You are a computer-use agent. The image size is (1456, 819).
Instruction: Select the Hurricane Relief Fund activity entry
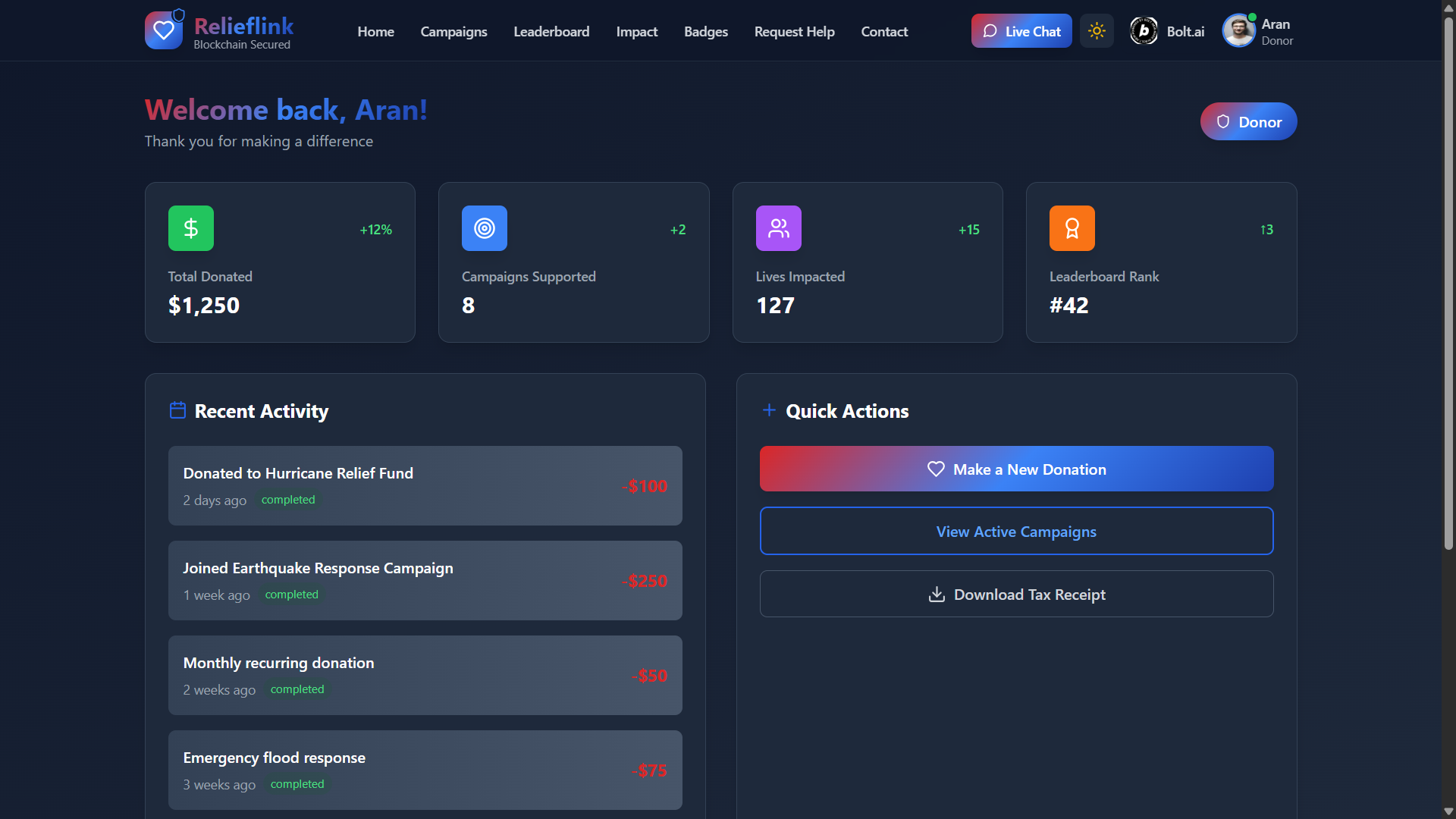425,486
